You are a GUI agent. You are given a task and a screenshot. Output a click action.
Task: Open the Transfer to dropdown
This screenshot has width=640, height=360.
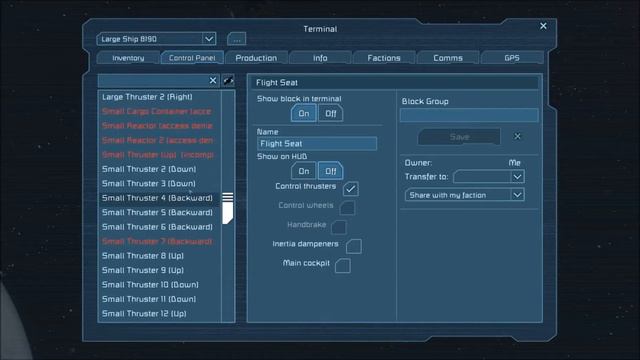coord(489,177)
